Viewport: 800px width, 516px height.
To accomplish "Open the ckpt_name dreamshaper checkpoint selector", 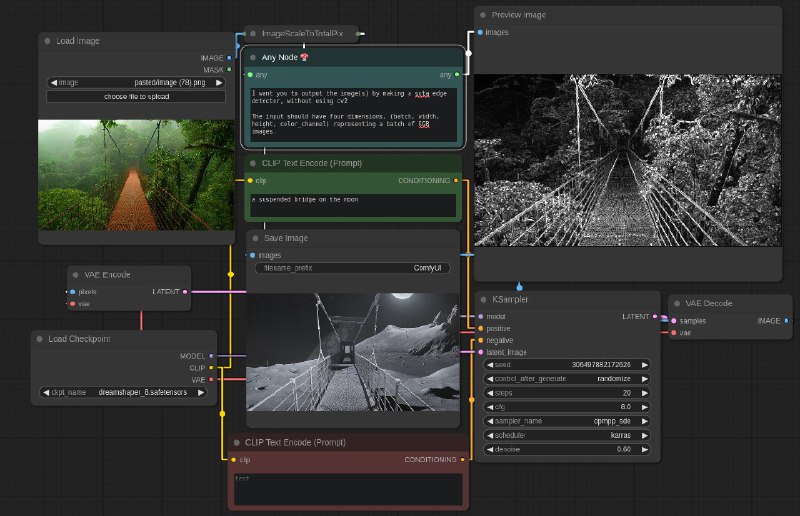I will click(x=126, y=393).
